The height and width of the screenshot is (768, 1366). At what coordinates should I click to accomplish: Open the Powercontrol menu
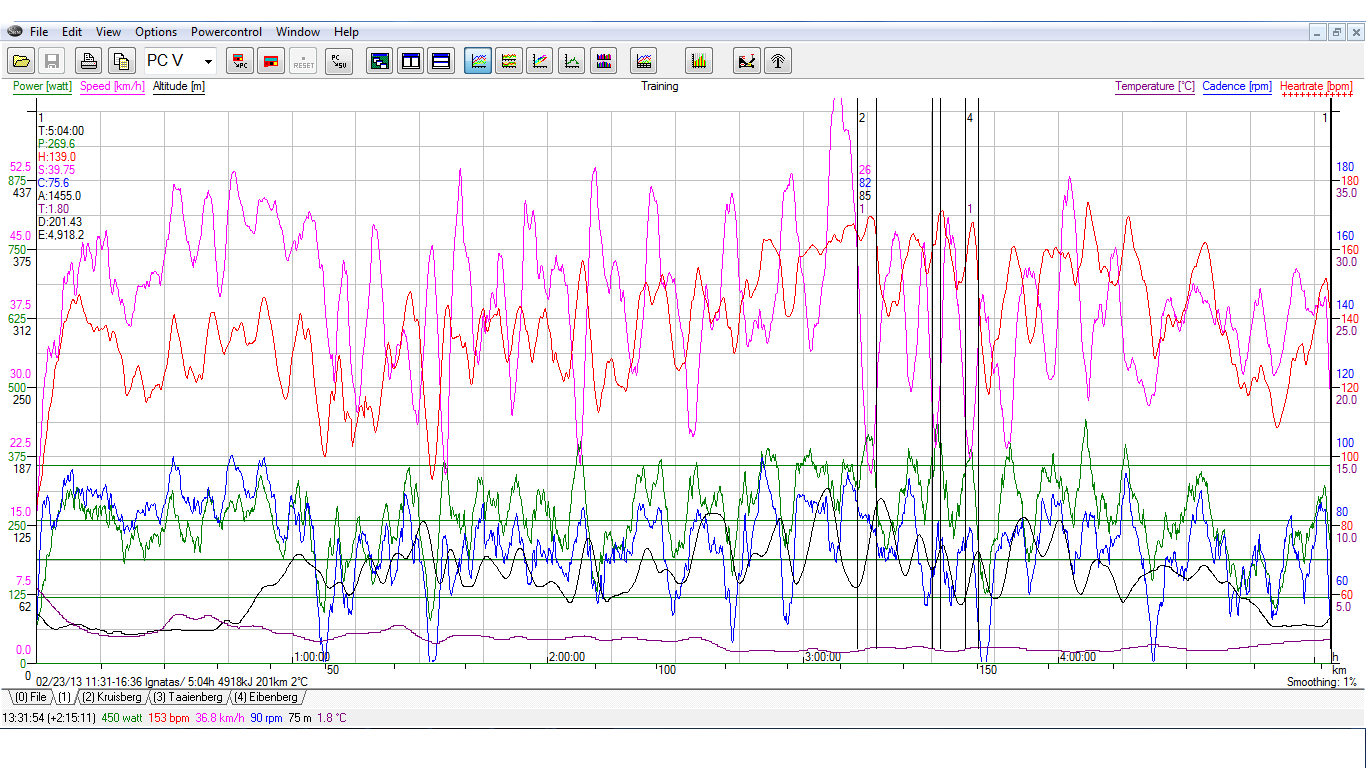(x=226, y=32)
